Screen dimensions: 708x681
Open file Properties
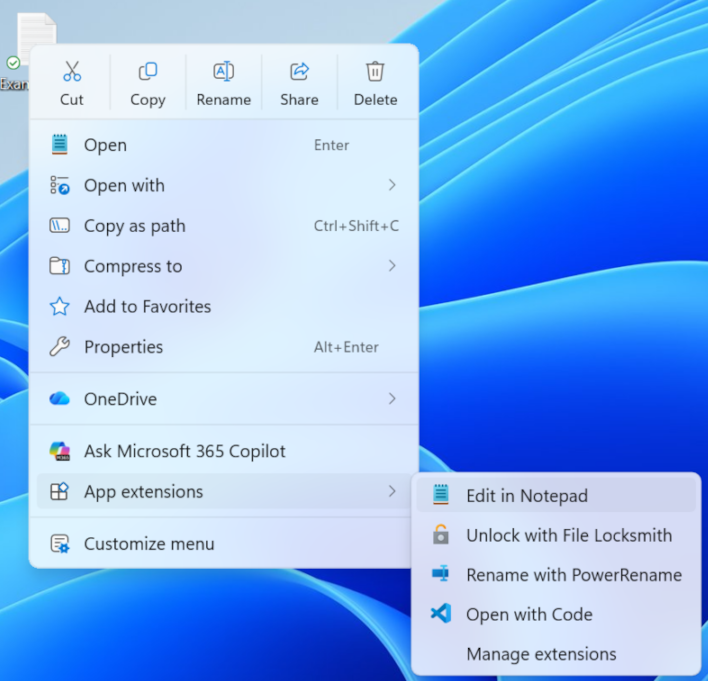224,347
